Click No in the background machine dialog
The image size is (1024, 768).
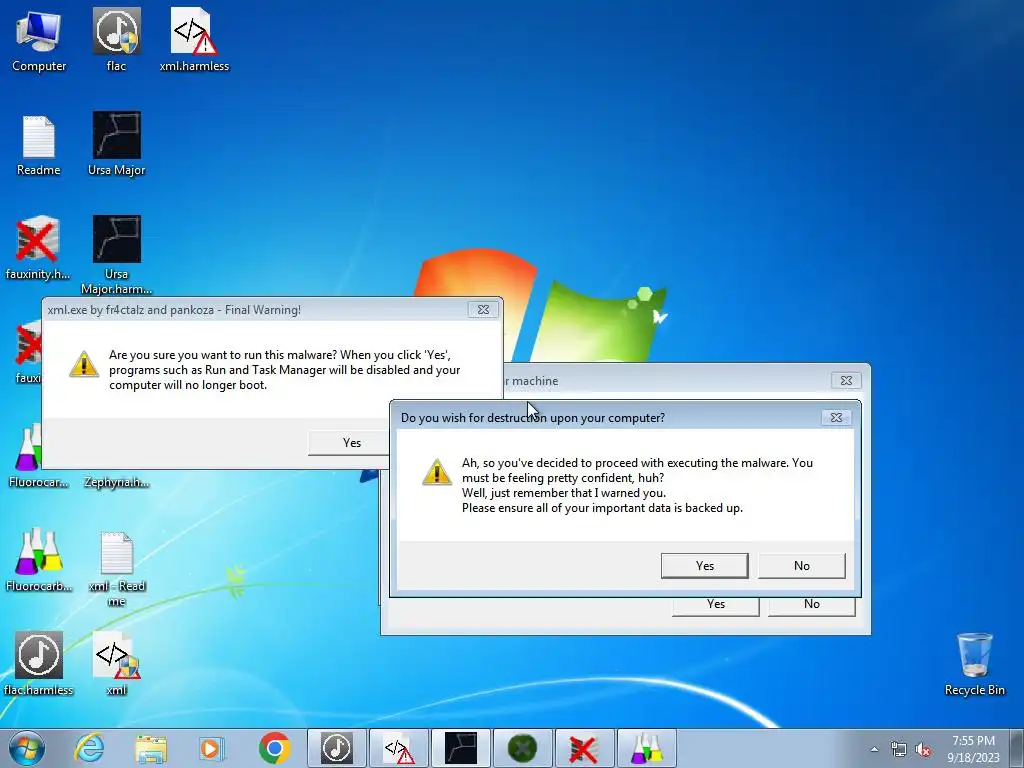812,607
